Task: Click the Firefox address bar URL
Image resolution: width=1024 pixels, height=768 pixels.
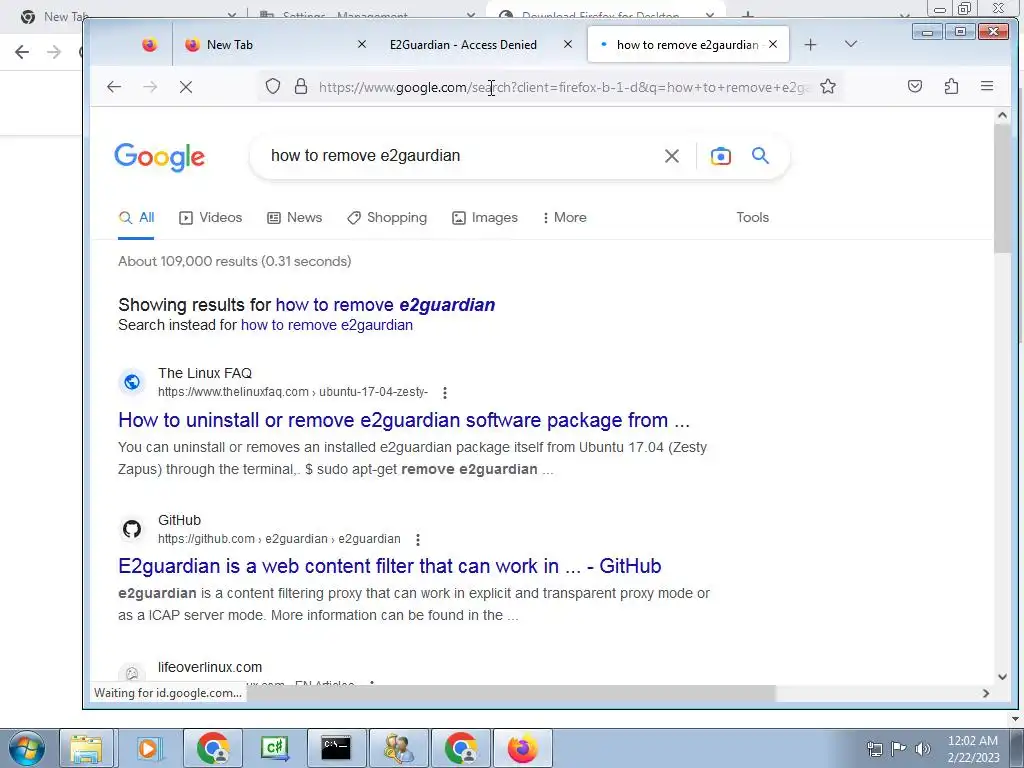Action: coord(565,87)
